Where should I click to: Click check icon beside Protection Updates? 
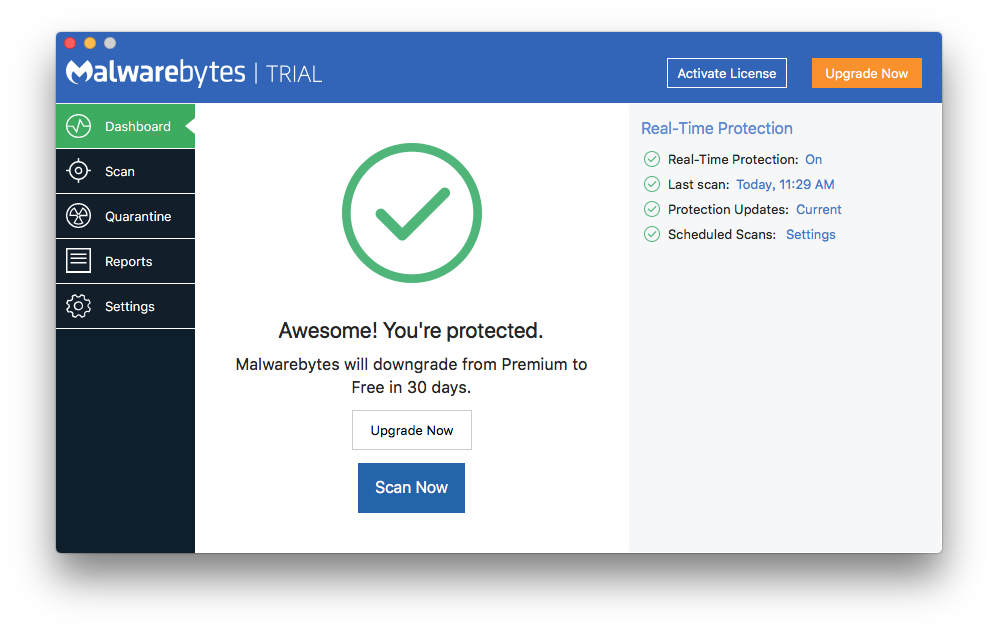click(652, 209)
